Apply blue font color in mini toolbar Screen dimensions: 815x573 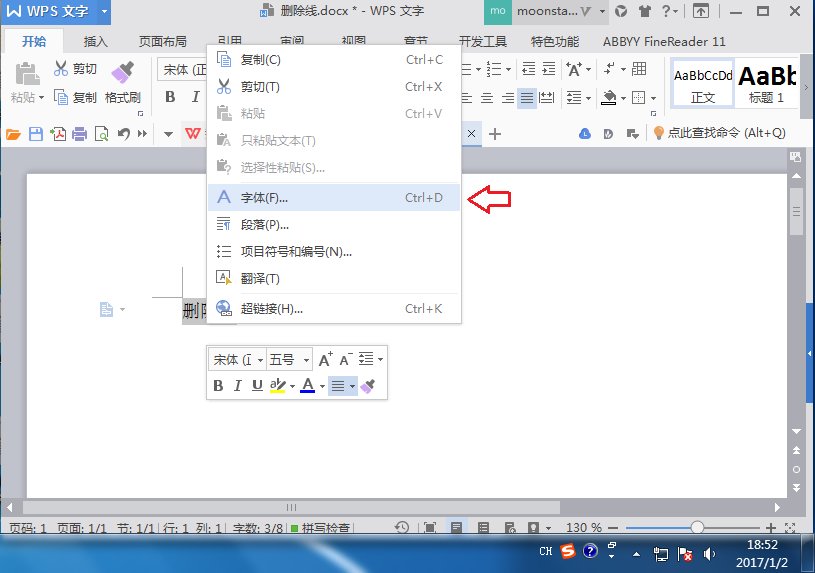pyautogui.click(x=308, y=386)
